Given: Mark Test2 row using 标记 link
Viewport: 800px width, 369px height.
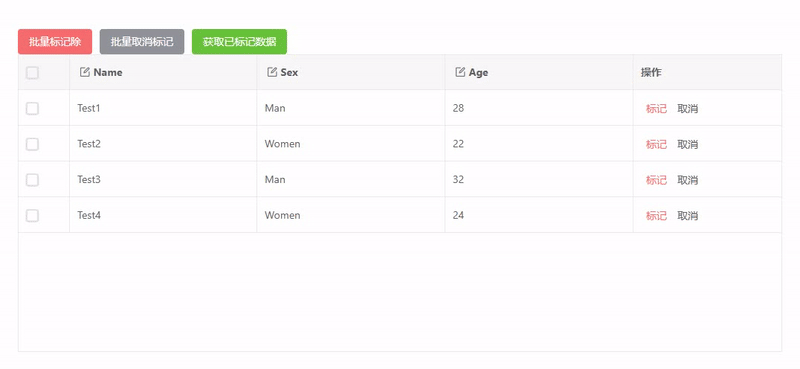Looking at the screenshot, I should 656,144.
